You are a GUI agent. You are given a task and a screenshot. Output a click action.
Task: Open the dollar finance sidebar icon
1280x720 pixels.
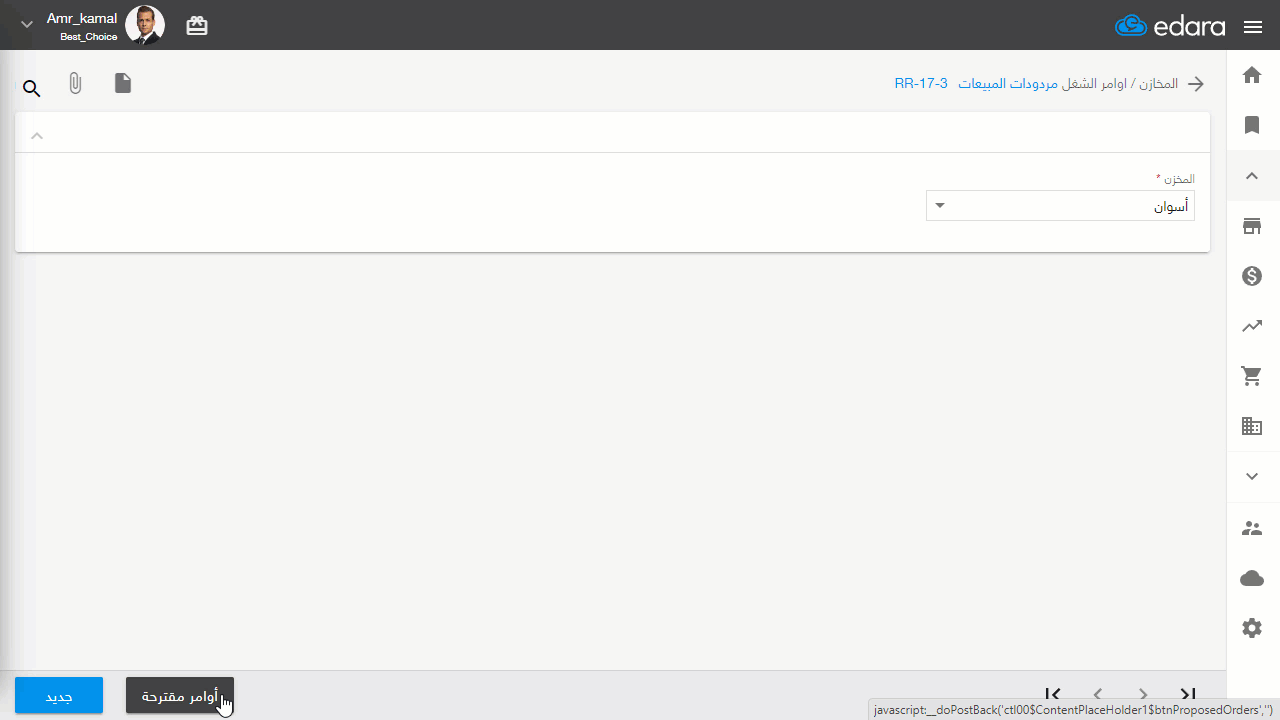pyautogui.click(x=1252, y=276)
